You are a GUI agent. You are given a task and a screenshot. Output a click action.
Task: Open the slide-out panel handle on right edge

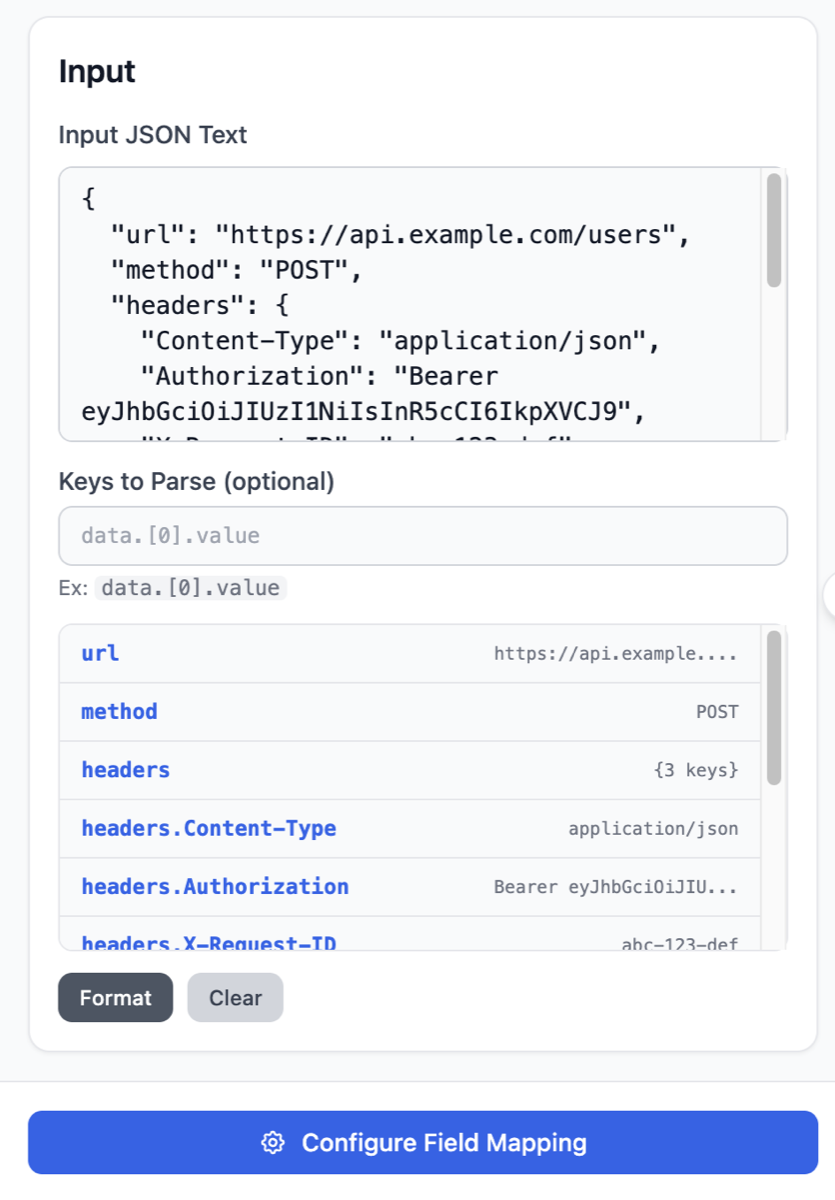(x=829, y=592)
